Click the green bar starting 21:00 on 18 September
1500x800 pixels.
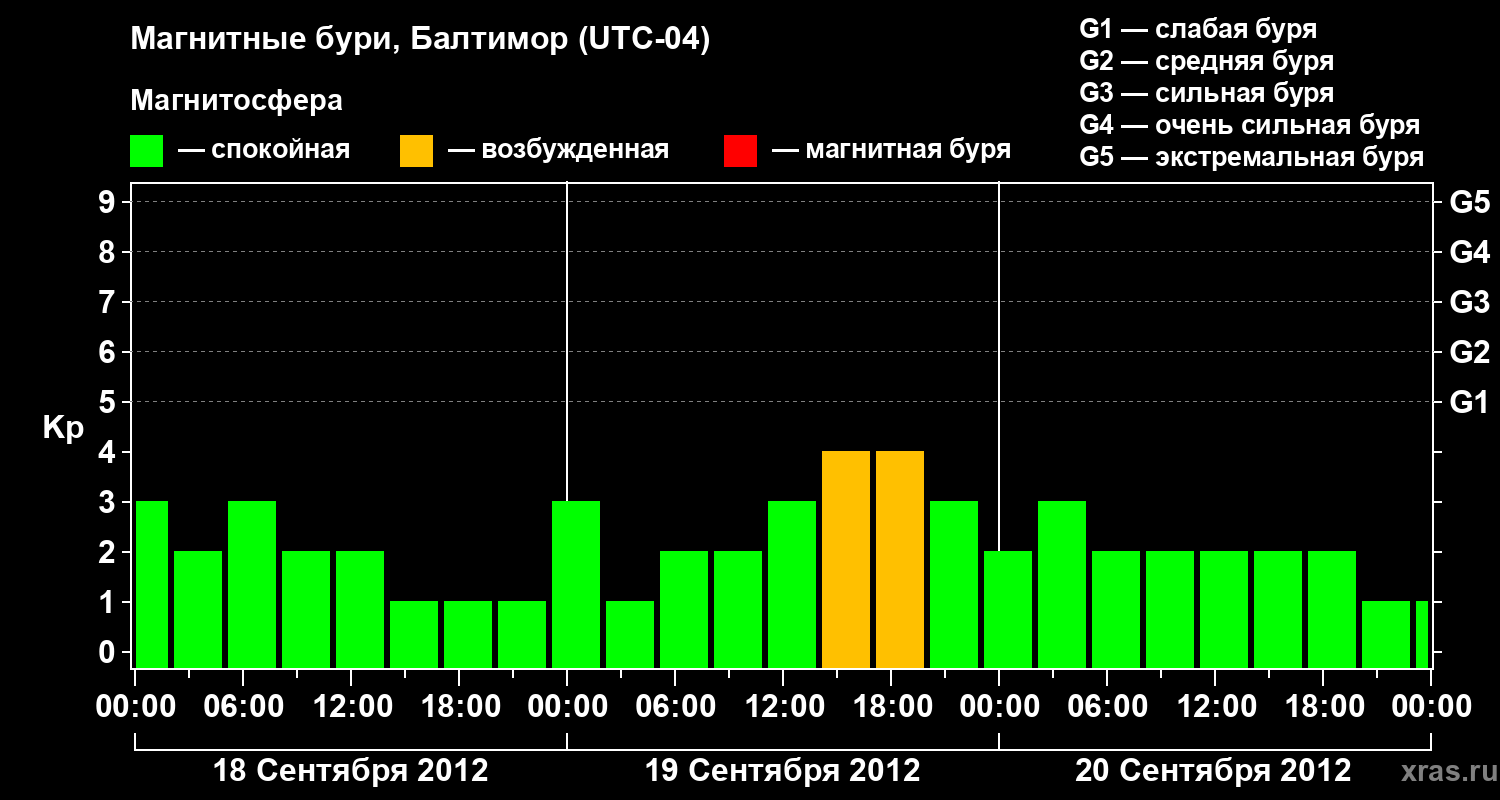point(522,635)
